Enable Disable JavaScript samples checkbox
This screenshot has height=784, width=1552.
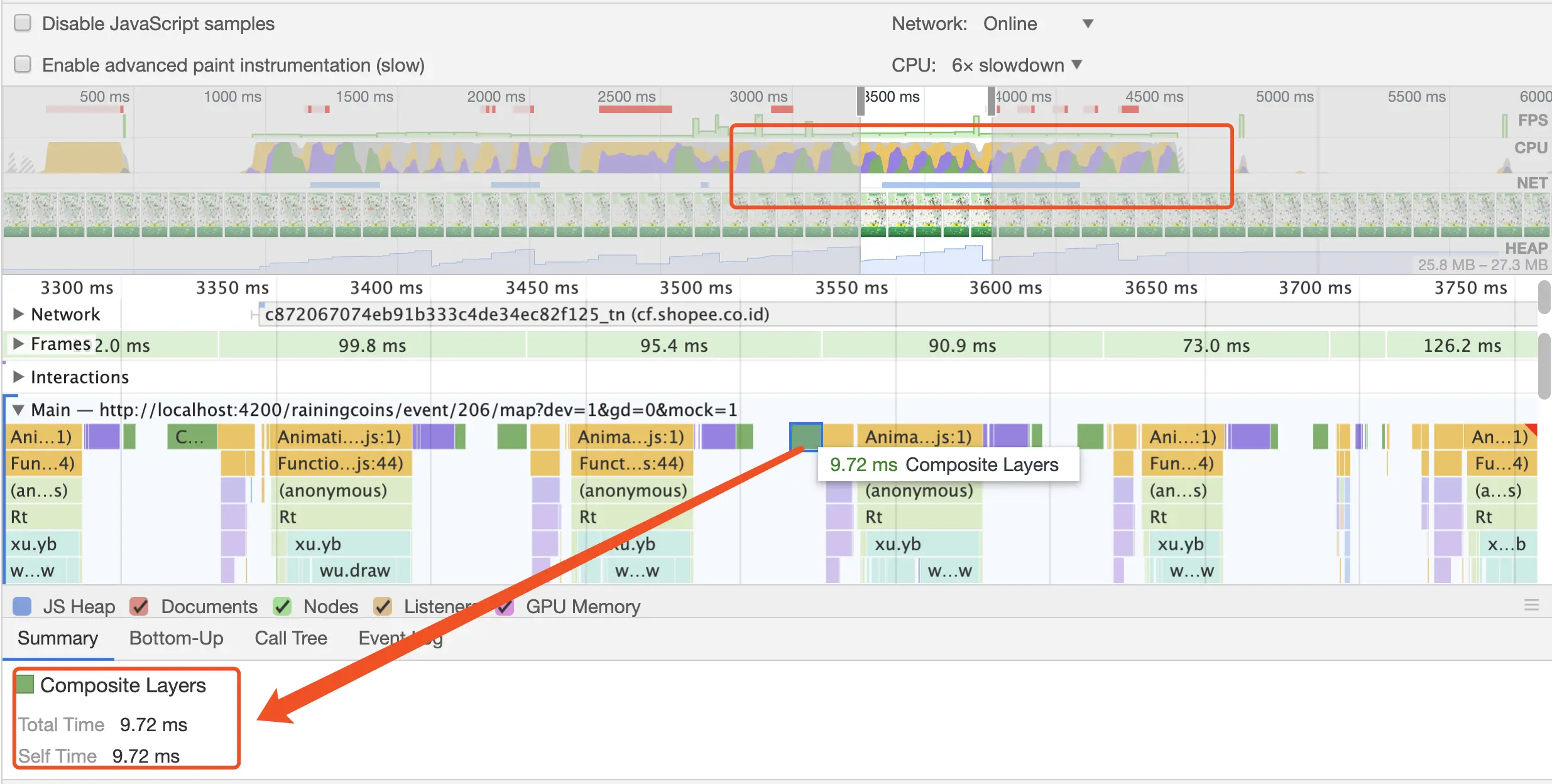(x=23, y=24)
